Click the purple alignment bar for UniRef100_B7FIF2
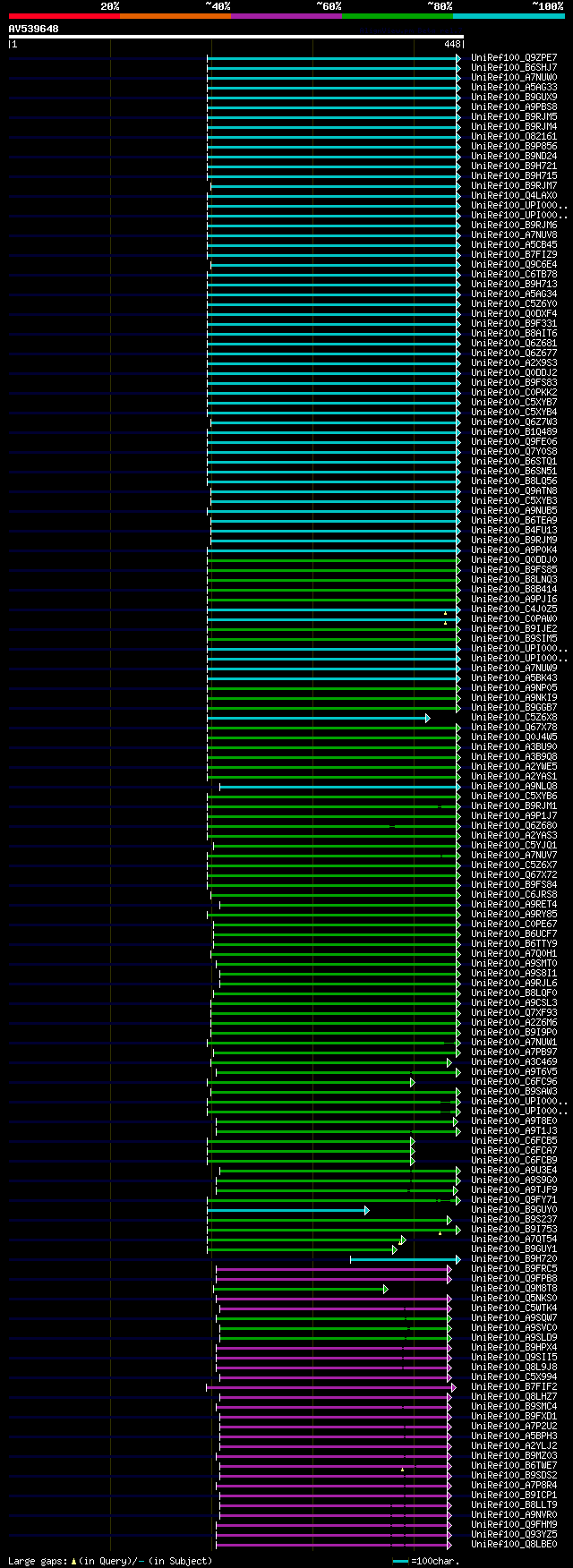This screenshot has height=1568, width=573. 331,1387
